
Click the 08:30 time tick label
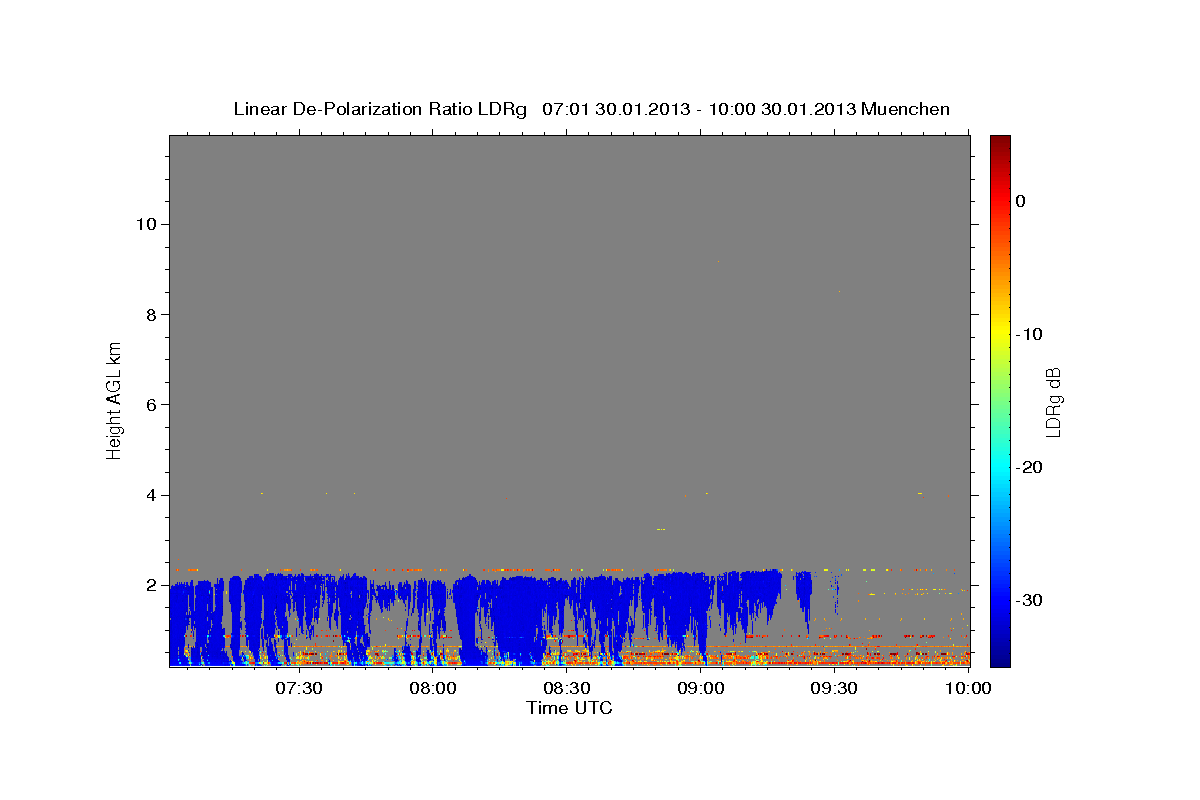(567, 689)
